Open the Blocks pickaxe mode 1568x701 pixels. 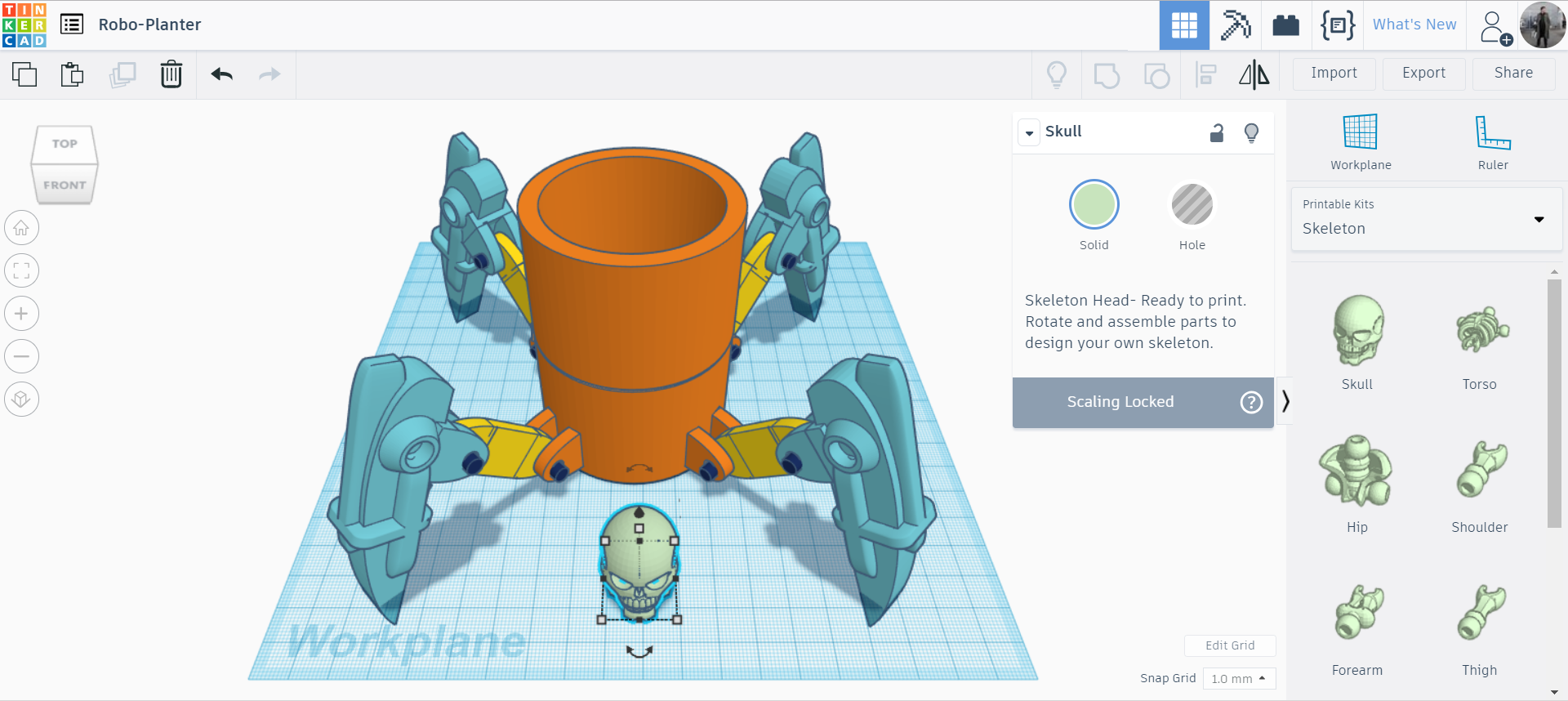pyautogui.click(x=1236, y=25)
